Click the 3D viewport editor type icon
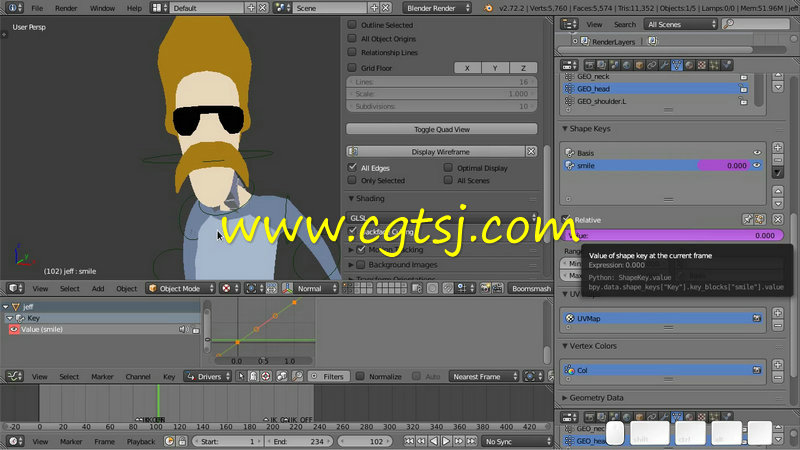 16,288
